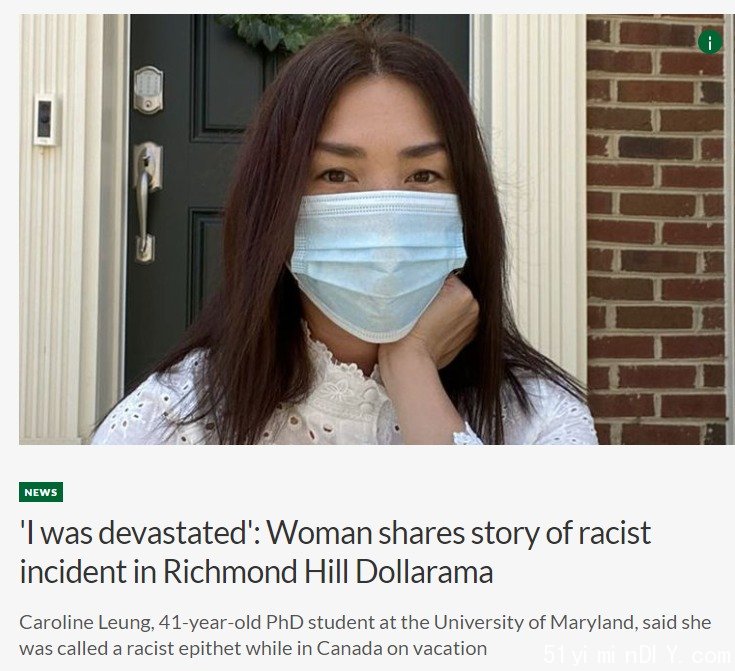The width and height of the screenshot is (735, 671).
Task: Click the green info icon on photo
Action: pyautogui.click(x=710, y=42)
